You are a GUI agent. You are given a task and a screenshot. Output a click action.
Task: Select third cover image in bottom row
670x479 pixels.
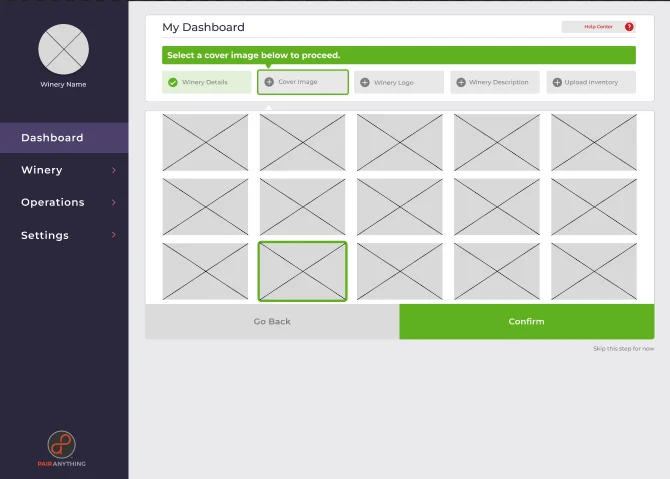point(400,271)
